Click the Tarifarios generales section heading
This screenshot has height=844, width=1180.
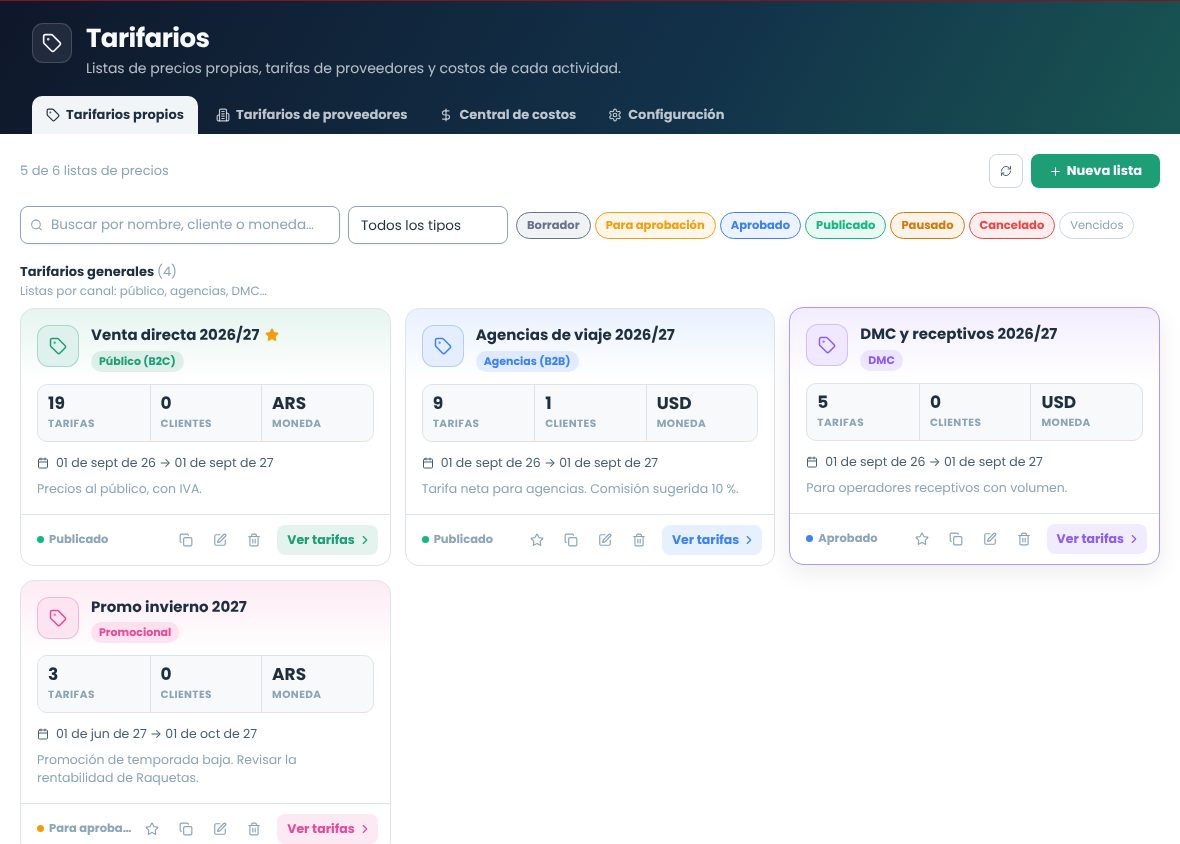87,272
